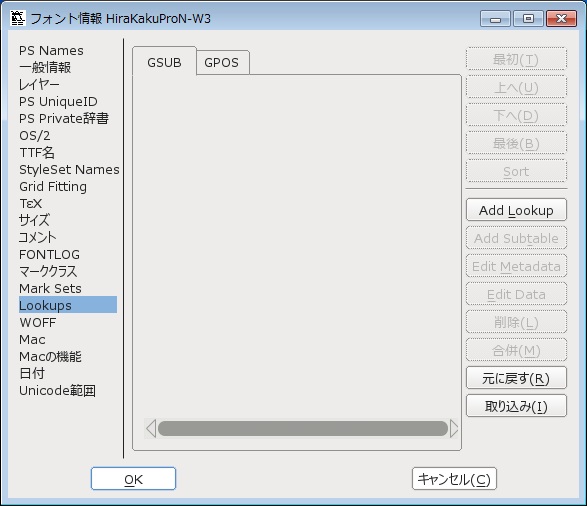Select Mark Sets in the list

click(x=50, y=289)
